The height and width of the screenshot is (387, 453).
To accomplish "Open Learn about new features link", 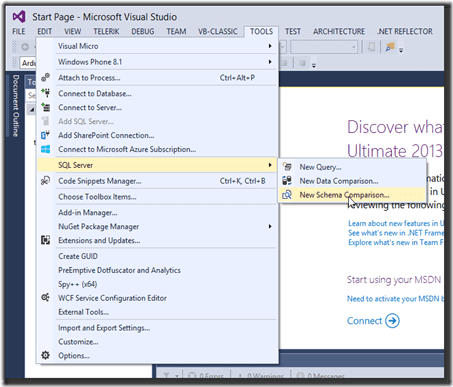I will point(396,223).
